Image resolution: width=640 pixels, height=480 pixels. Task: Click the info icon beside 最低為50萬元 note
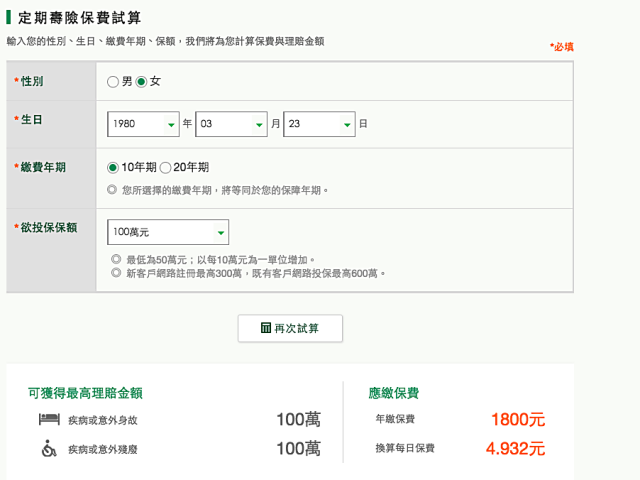pos(116,259)
